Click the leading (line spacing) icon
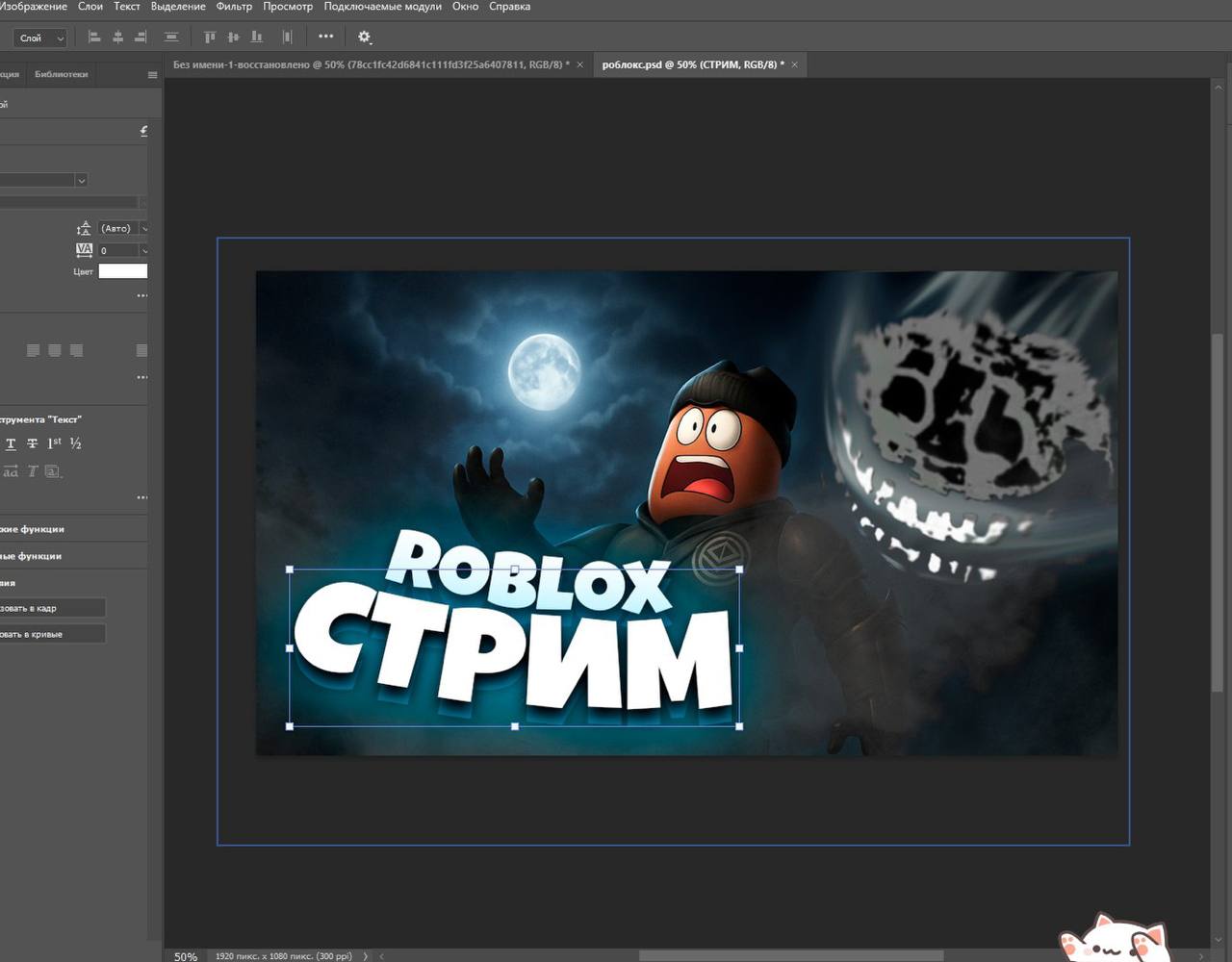The height and width of the screenshot is (962, 1232). [84, 228]
